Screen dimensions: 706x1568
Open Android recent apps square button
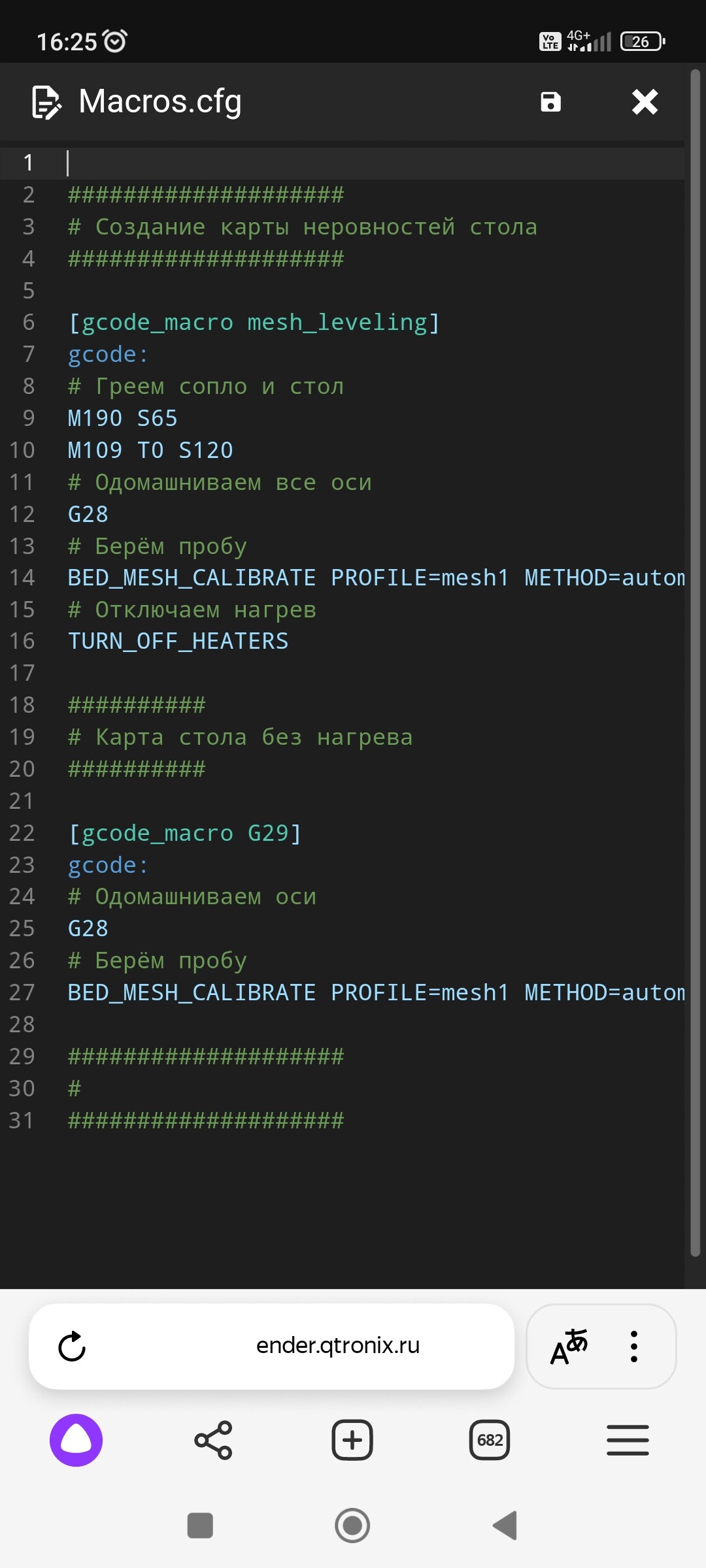click(200, 1526)
